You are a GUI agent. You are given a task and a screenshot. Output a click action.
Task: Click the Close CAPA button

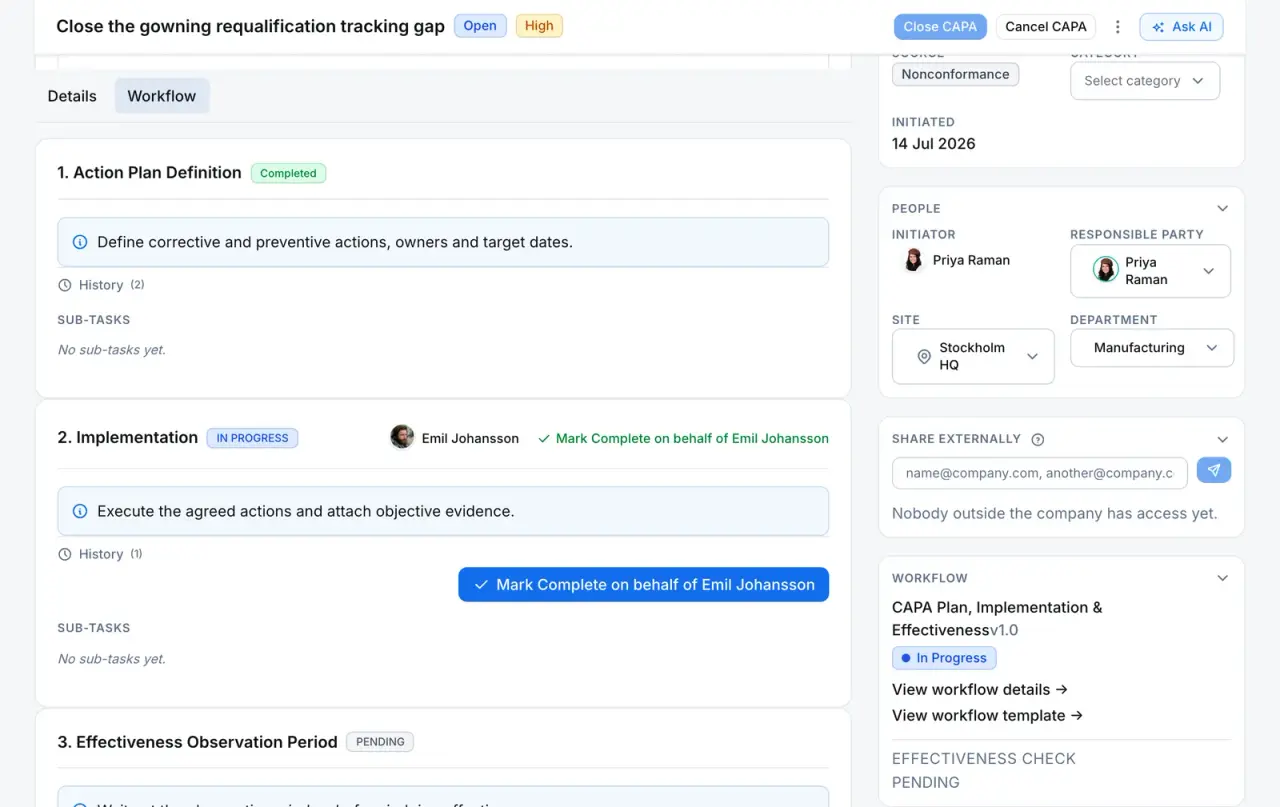(x=940, y=27)
